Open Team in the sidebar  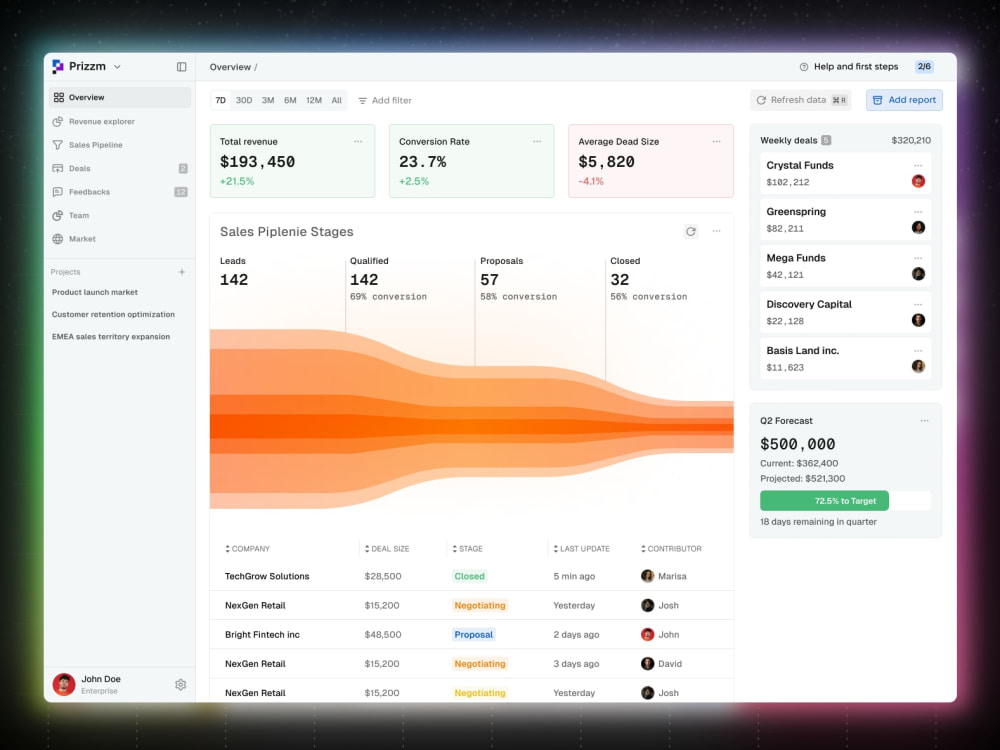[120, 216]
